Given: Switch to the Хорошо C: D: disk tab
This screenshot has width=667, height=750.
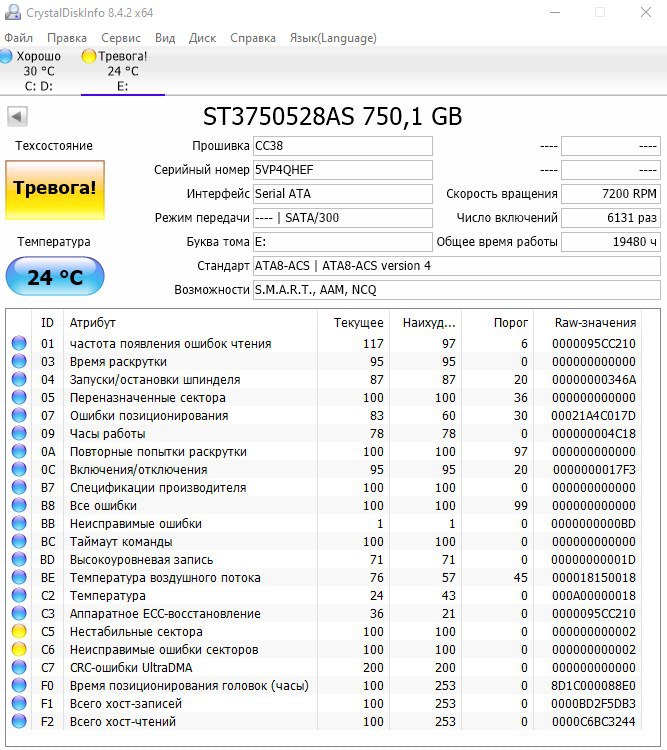Looking at the screenshot, I should click(39, 71).
